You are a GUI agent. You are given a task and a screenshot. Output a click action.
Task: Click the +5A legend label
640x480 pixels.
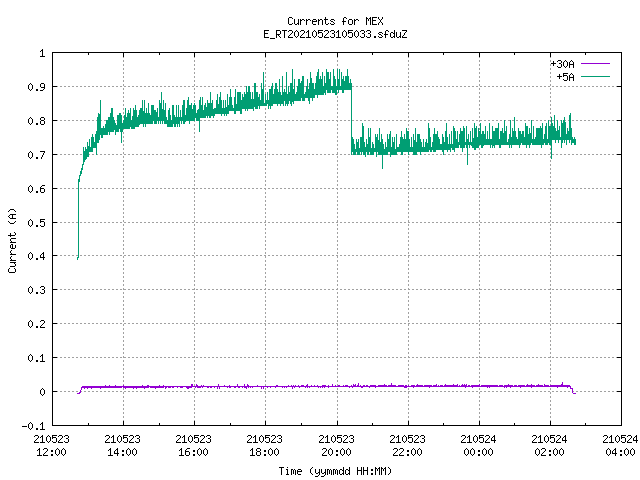pyautogui.click(x=566, y=77)
